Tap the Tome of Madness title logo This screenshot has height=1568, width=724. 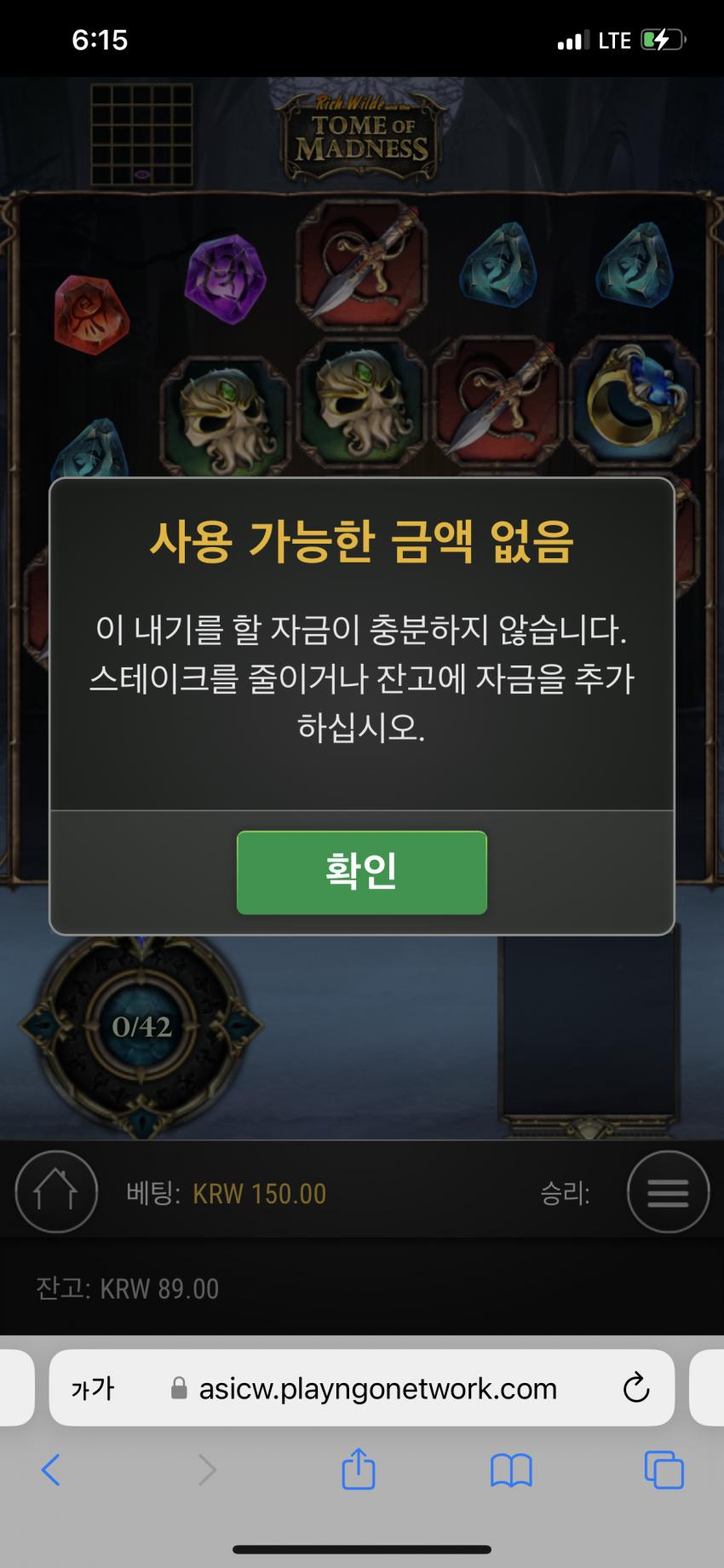[362, 136]
